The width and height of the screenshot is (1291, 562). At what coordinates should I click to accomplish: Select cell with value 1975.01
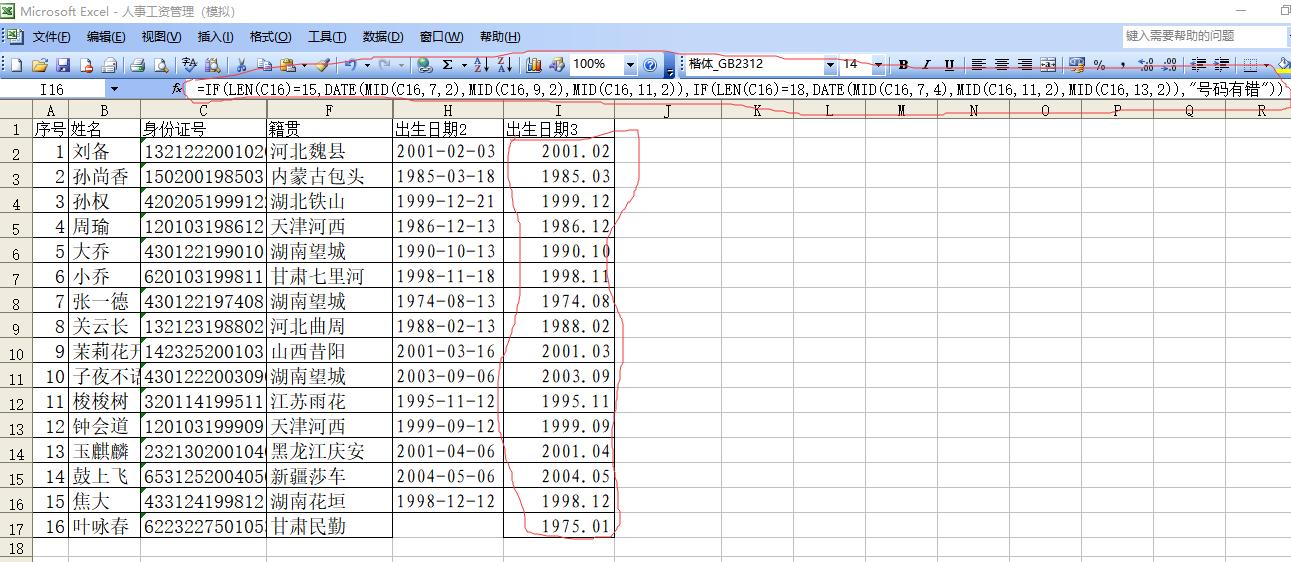[x=558, y=525]
